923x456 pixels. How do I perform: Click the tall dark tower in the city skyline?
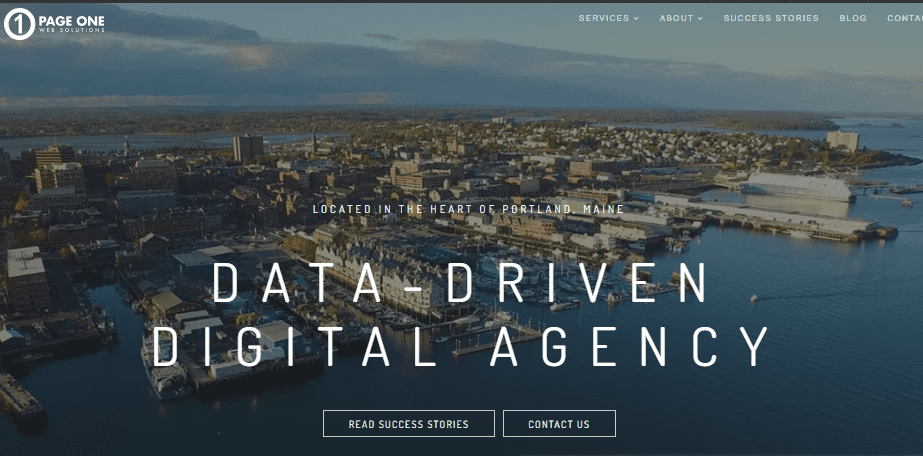[247, 148]
